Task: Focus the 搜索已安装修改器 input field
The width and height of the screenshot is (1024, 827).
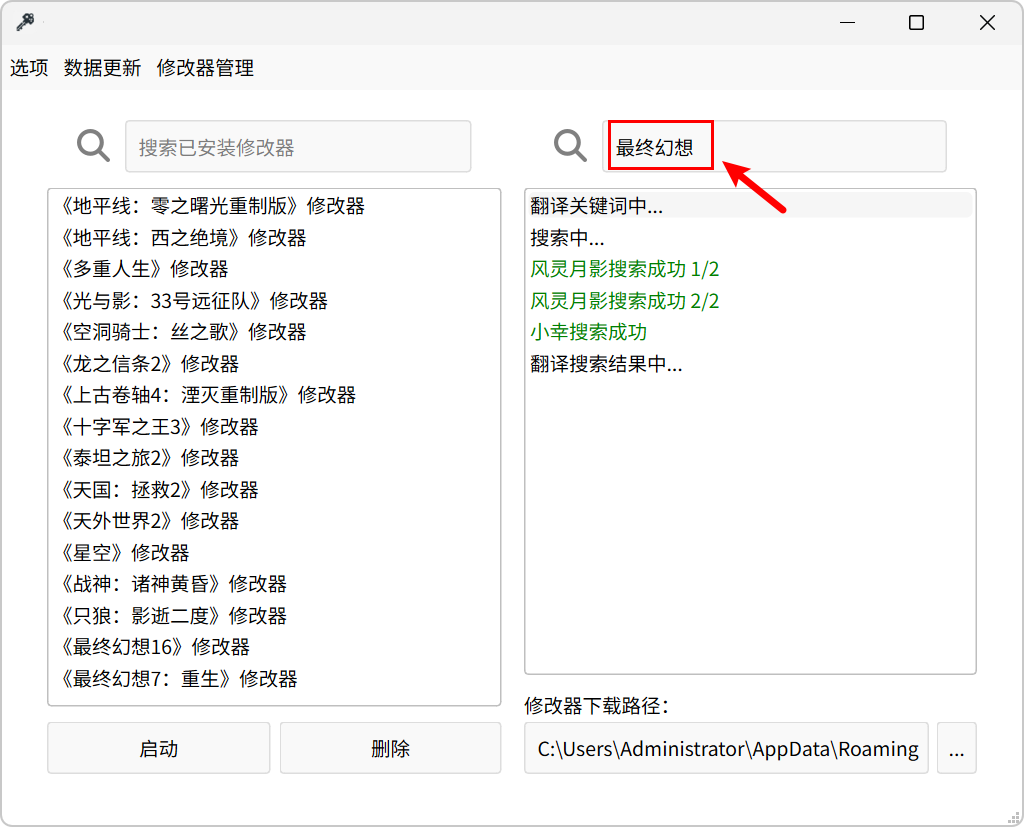Action: point(298,146)
